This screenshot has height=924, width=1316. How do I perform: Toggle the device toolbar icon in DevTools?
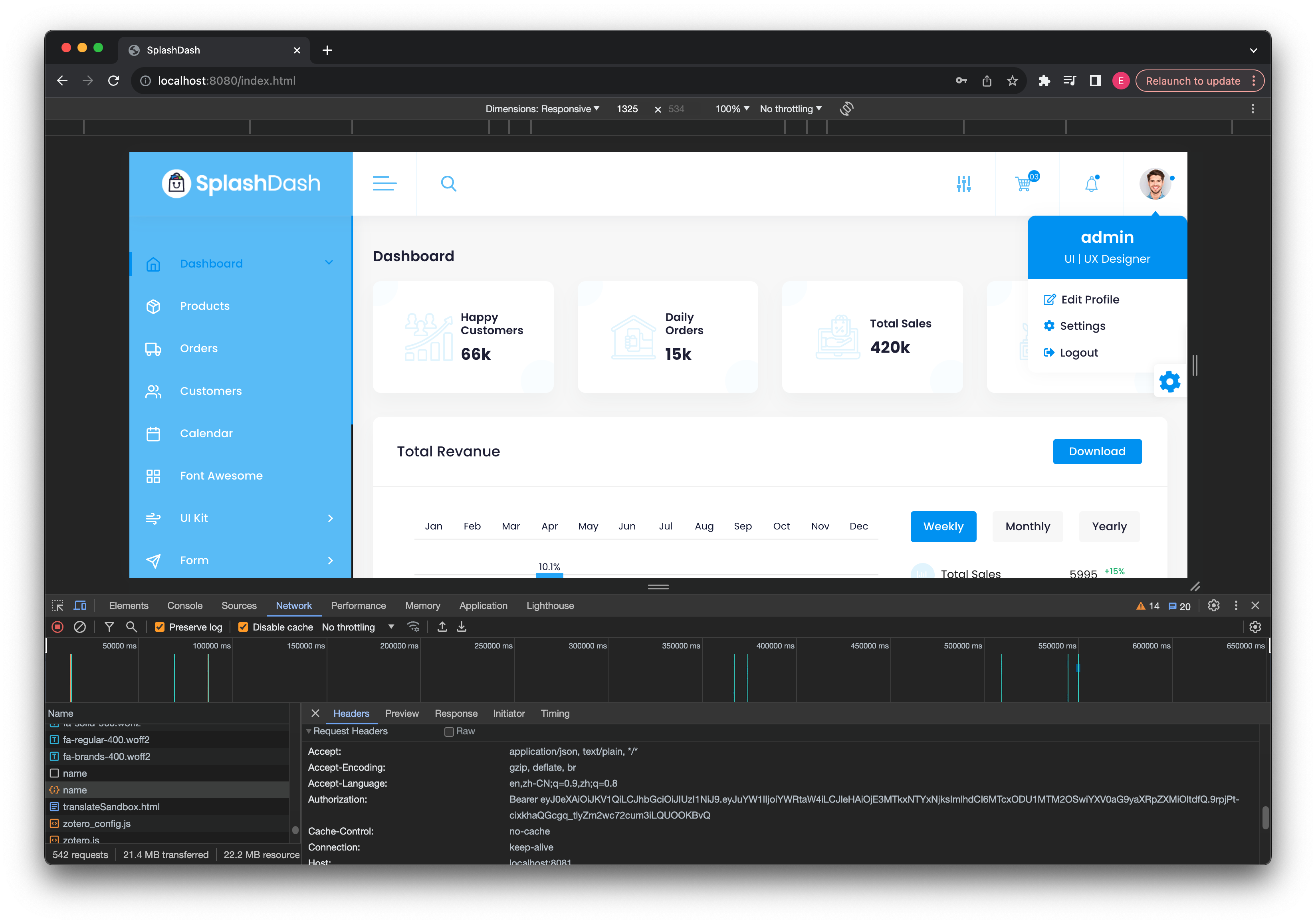click(x=80, y=606)
